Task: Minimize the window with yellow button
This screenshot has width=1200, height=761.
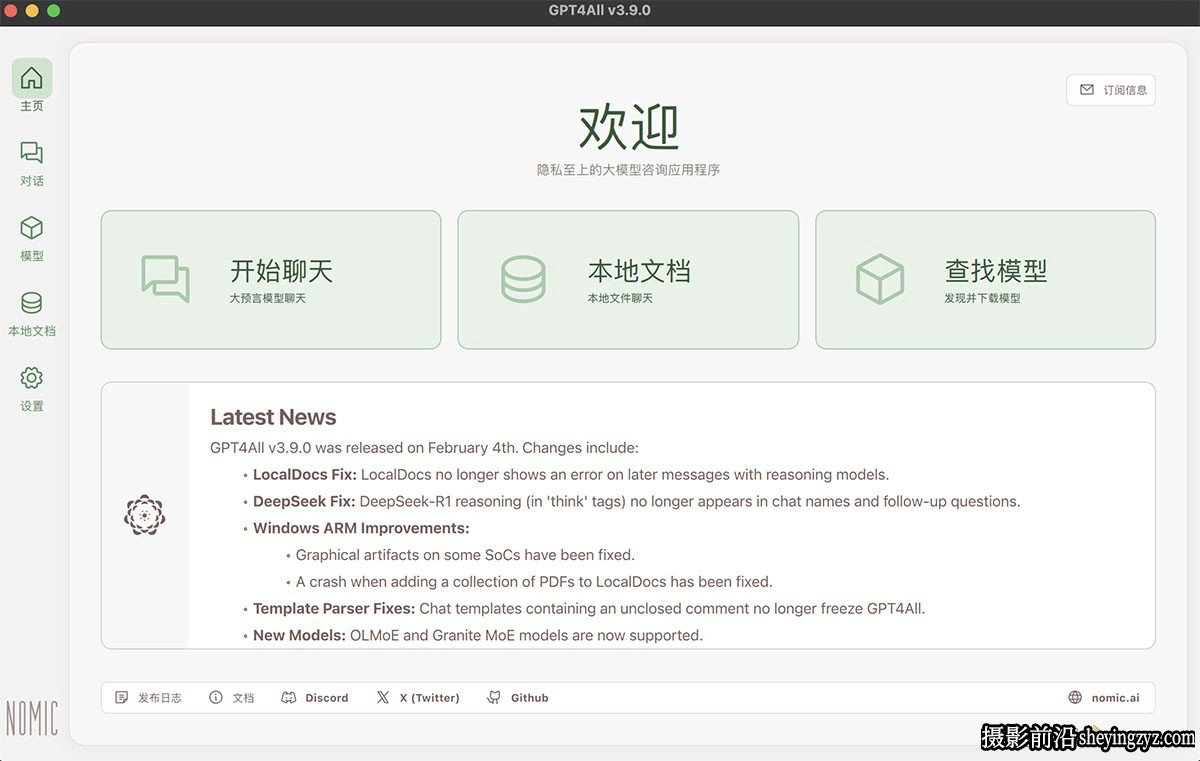Action: (32, 11)
